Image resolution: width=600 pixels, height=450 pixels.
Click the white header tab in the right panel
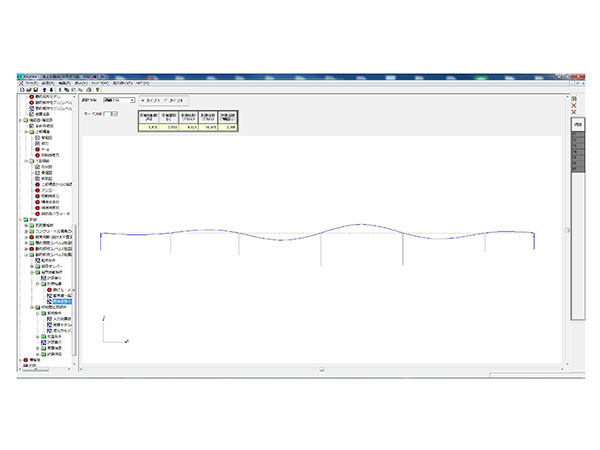coord(578,124)
